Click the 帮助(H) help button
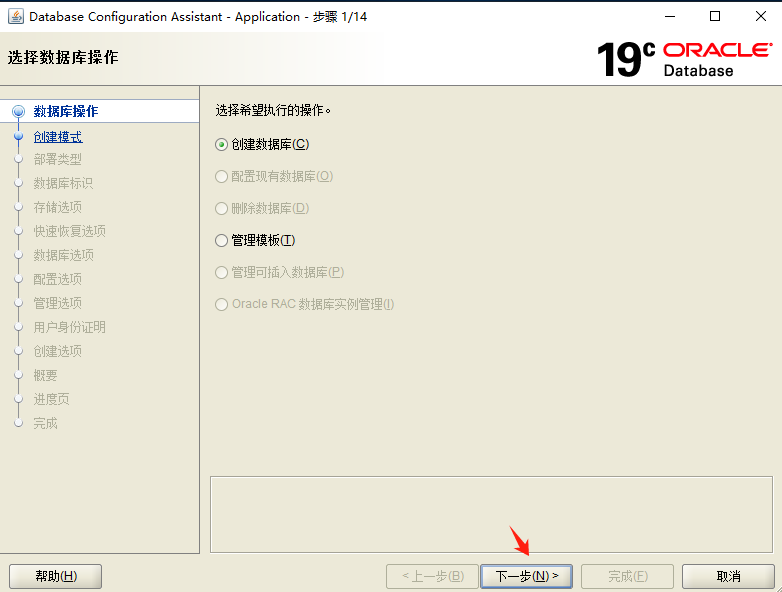Image resolution: width=782 pixels, height=592 pixels. pyautogui.click(x=55, y=577)
